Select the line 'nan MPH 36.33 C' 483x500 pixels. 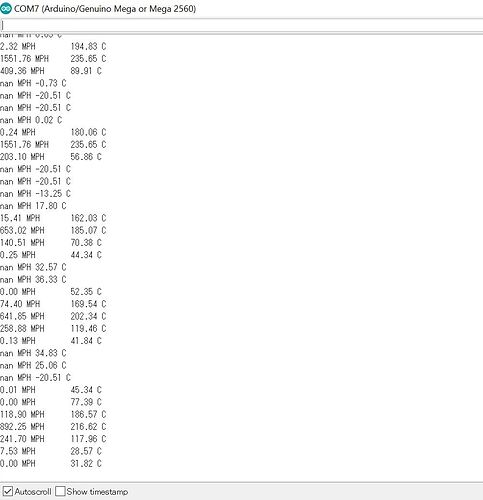[33, 279]
